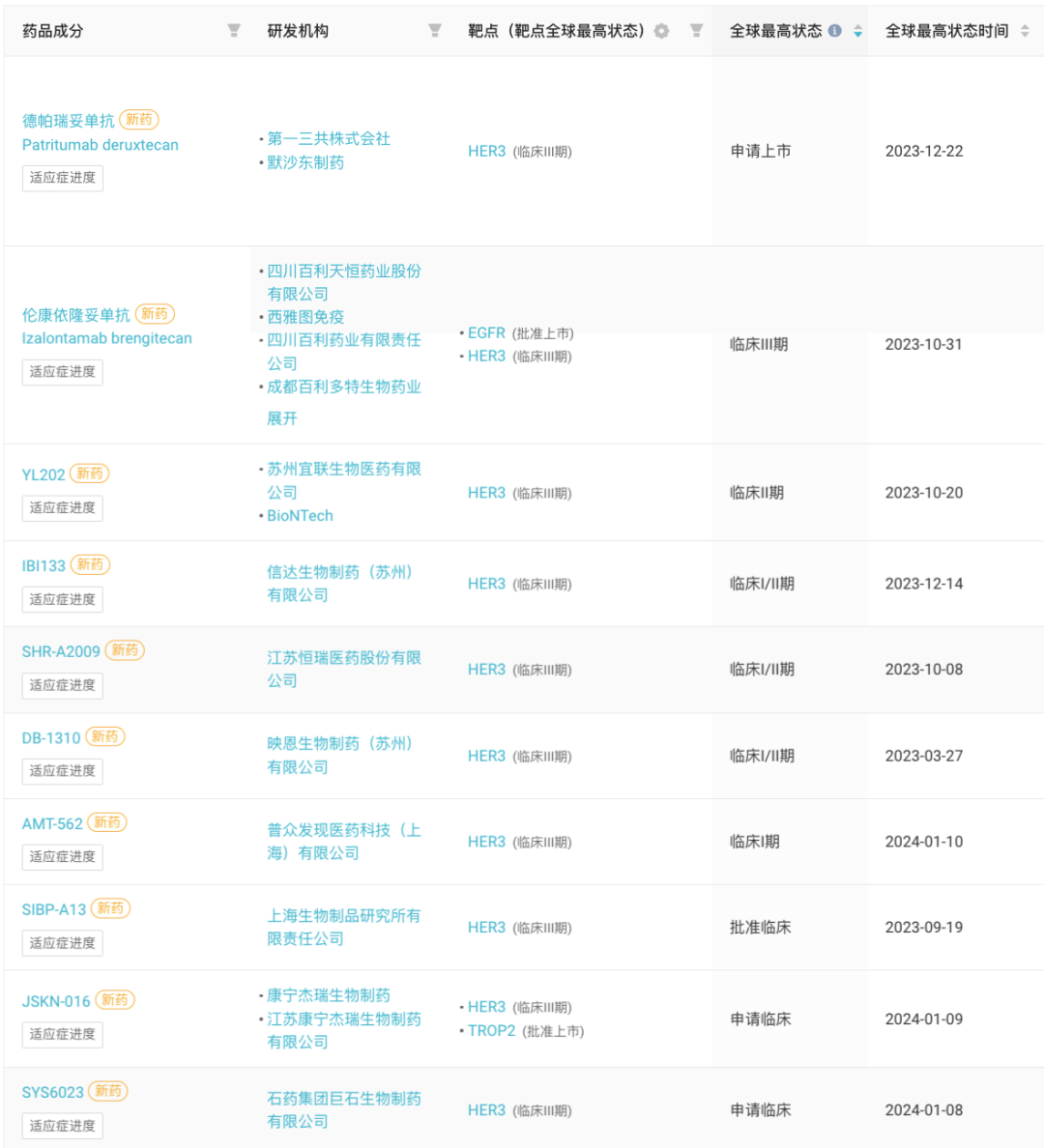Open the 默沙东制药 company link
The height and width of the screenshot is (1148, 1044).
pyautogui.click(x=305, y=162)
